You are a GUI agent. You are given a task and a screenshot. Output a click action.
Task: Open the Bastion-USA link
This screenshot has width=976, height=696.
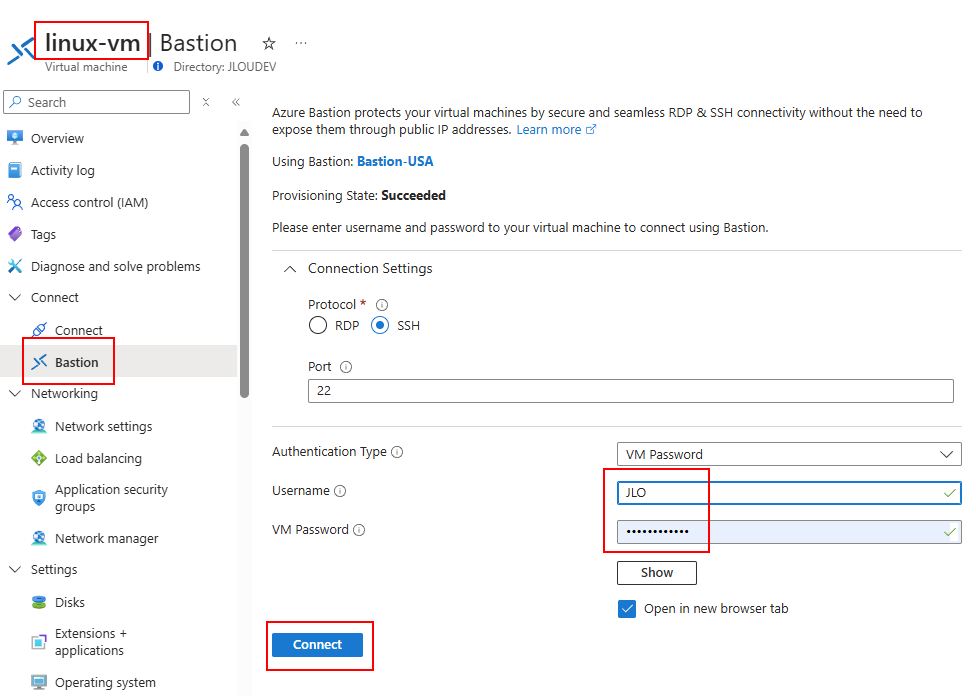pos(395,161)
